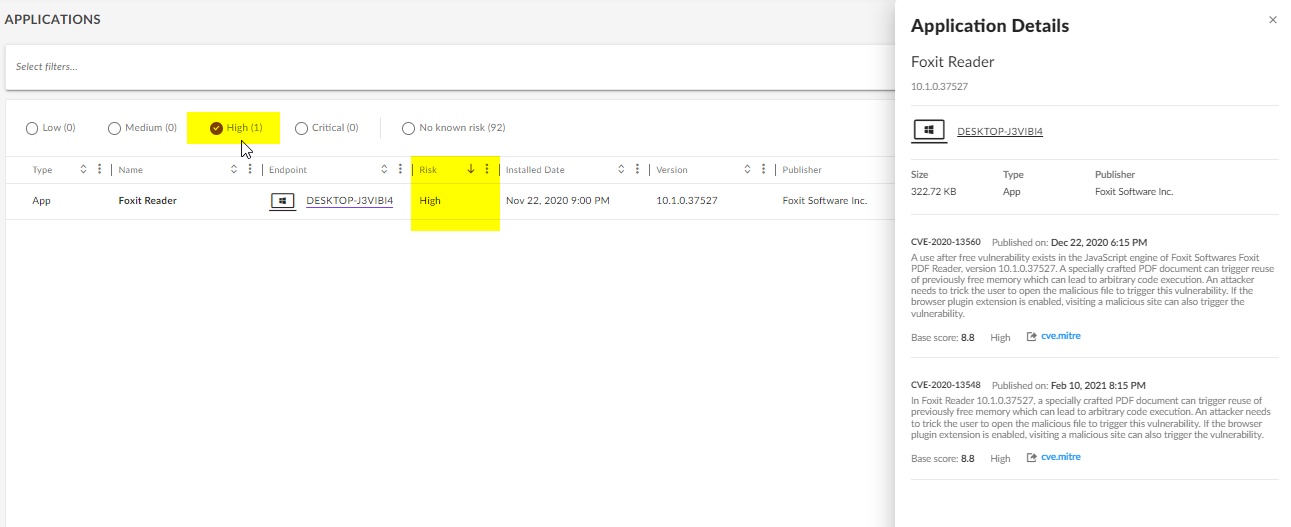Open Version column options menu

point(763,170)
